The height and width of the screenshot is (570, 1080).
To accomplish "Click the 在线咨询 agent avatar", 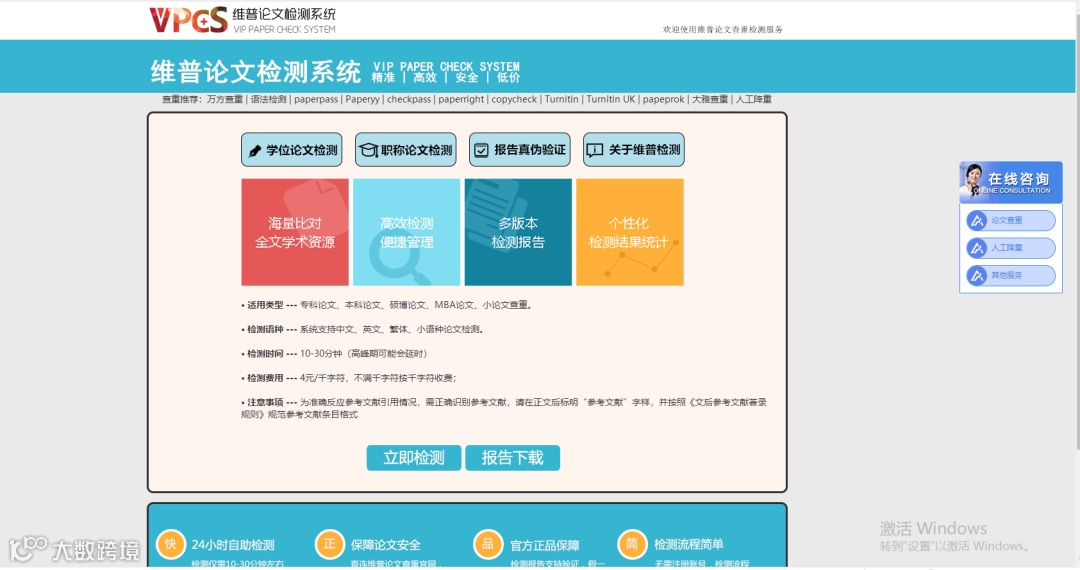I will (x=973, y=182).
